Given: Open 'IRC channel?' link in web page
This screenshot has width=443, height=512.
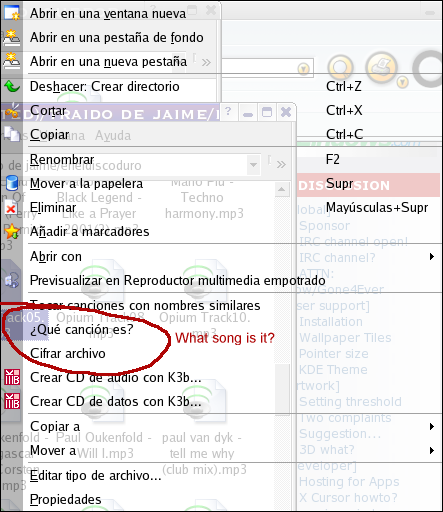Looking at the screenshot, I should (x=337, y=258).
